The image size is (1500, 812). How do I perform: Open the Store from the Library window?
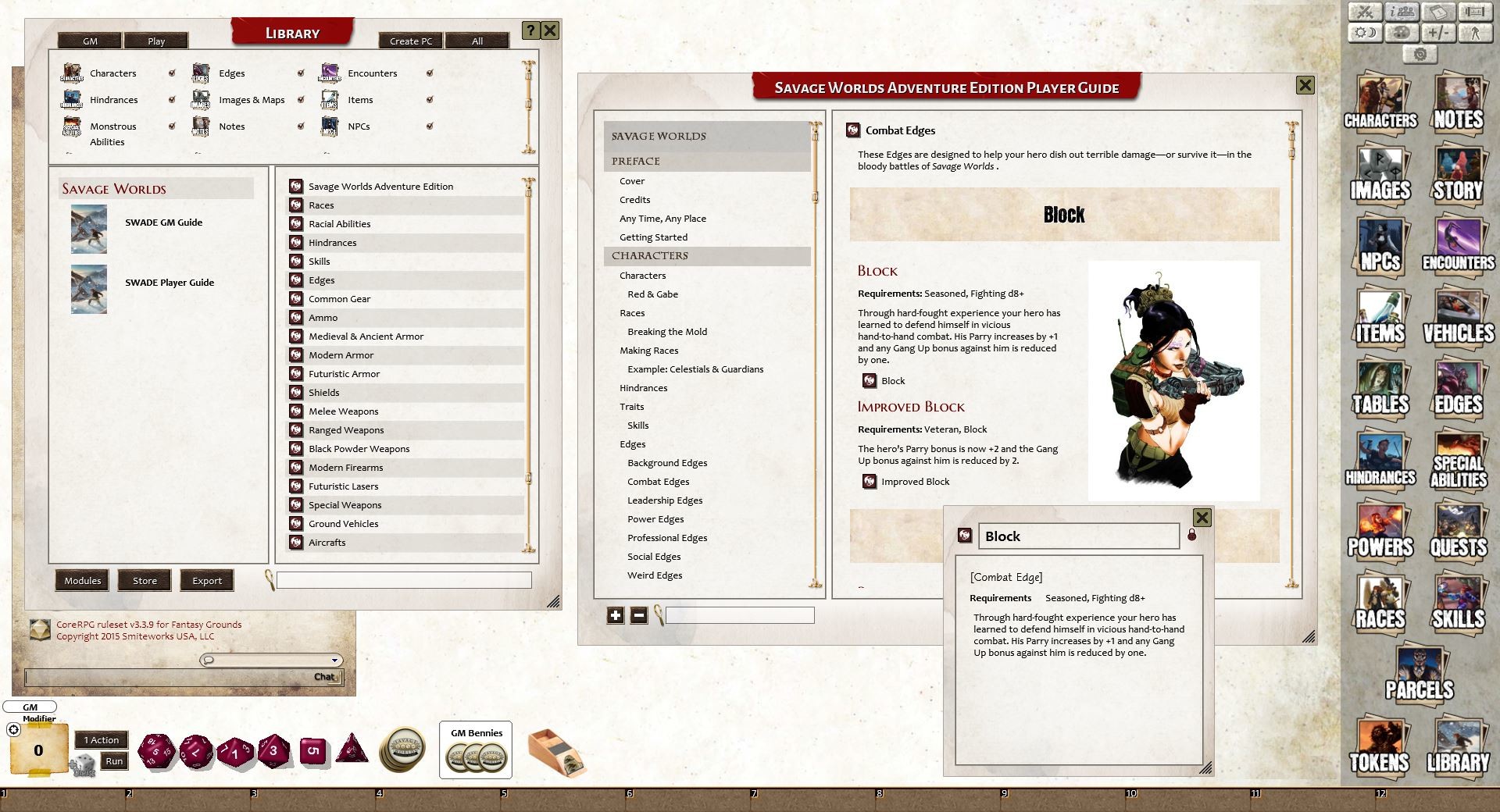tap(145, 580)
